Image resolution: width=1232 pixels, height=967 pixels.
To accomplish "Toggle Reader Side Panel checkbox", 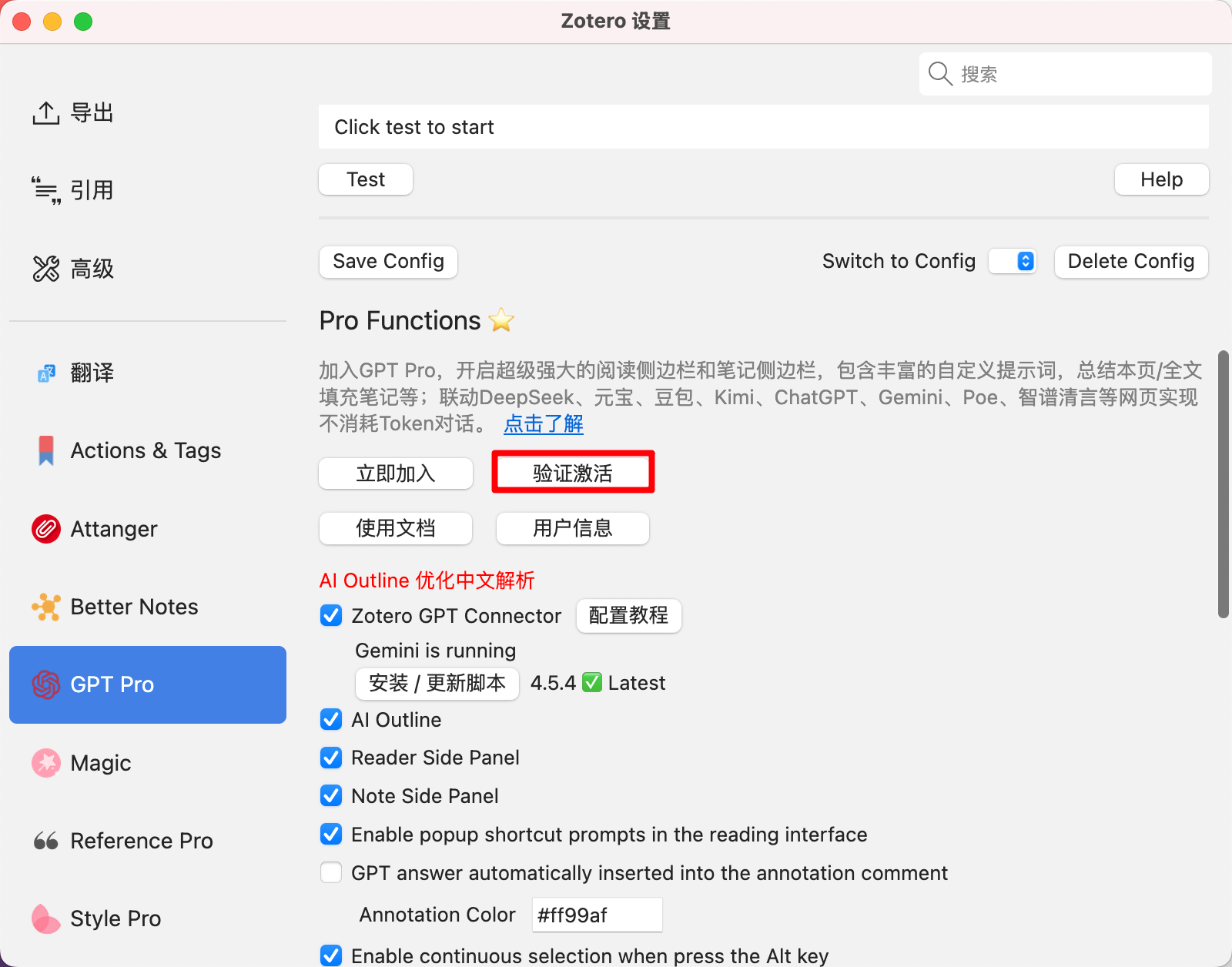I will tap(331, 758).
